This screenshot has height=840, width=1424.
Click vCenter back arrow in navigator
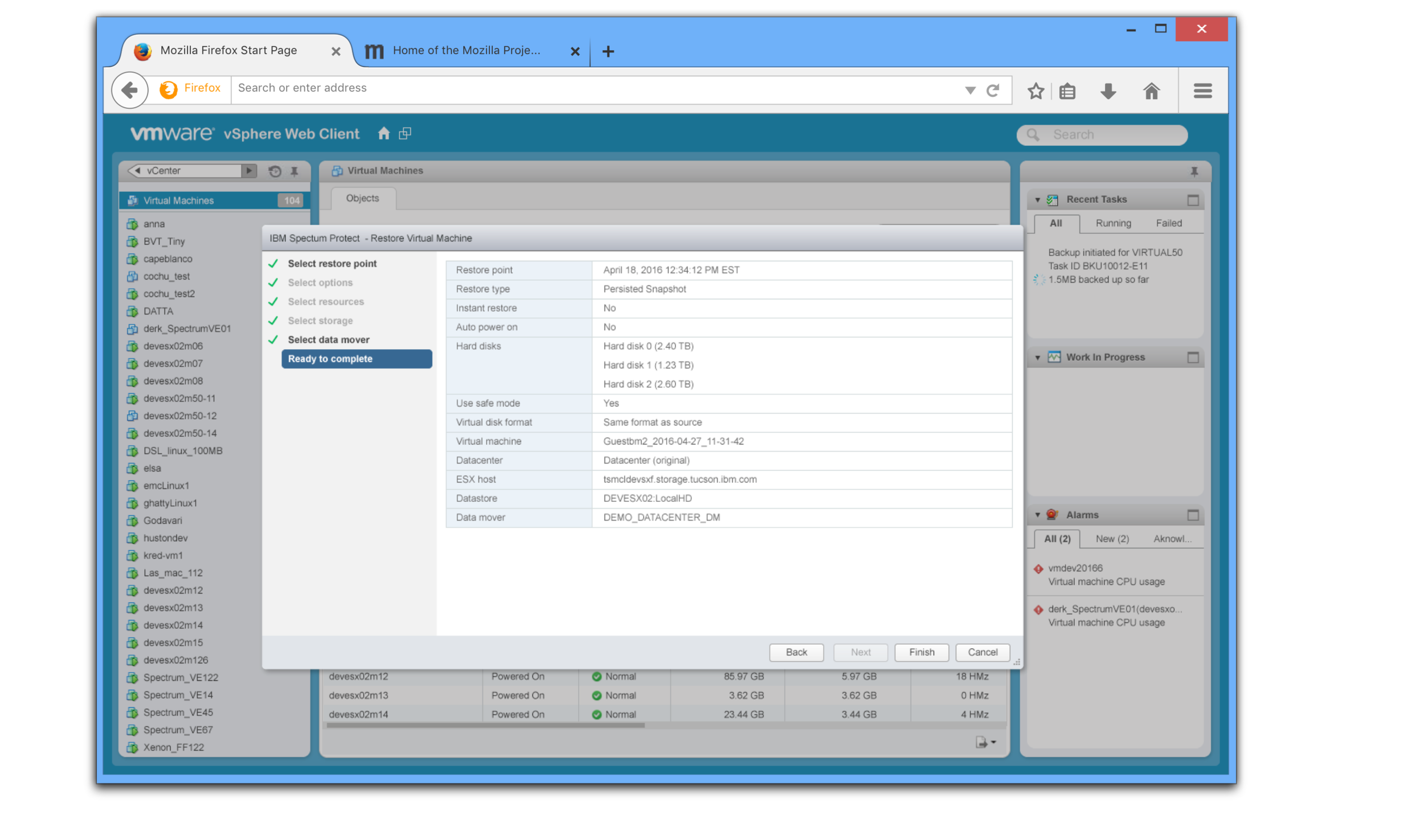137,170
